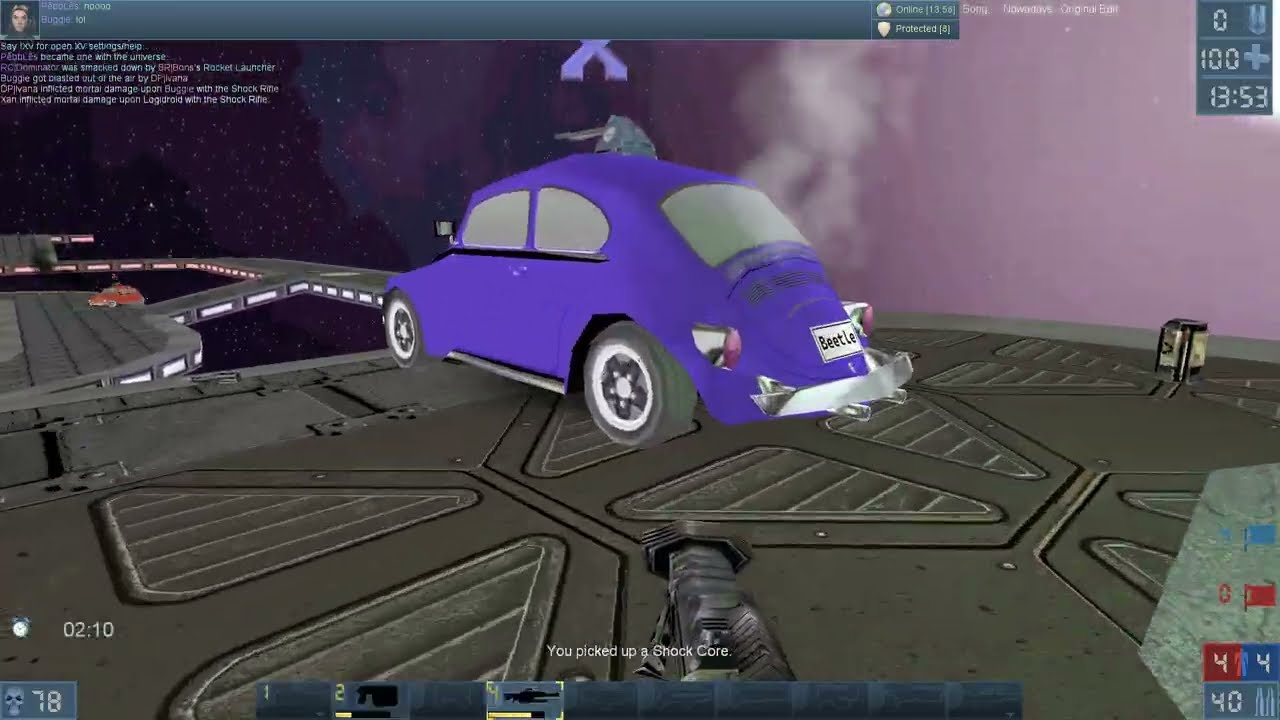Click the 'PebbLEs became one with the universe' message
This screenshot has width=1280, height=720.
pyautogui.click(x=83, y=57)
